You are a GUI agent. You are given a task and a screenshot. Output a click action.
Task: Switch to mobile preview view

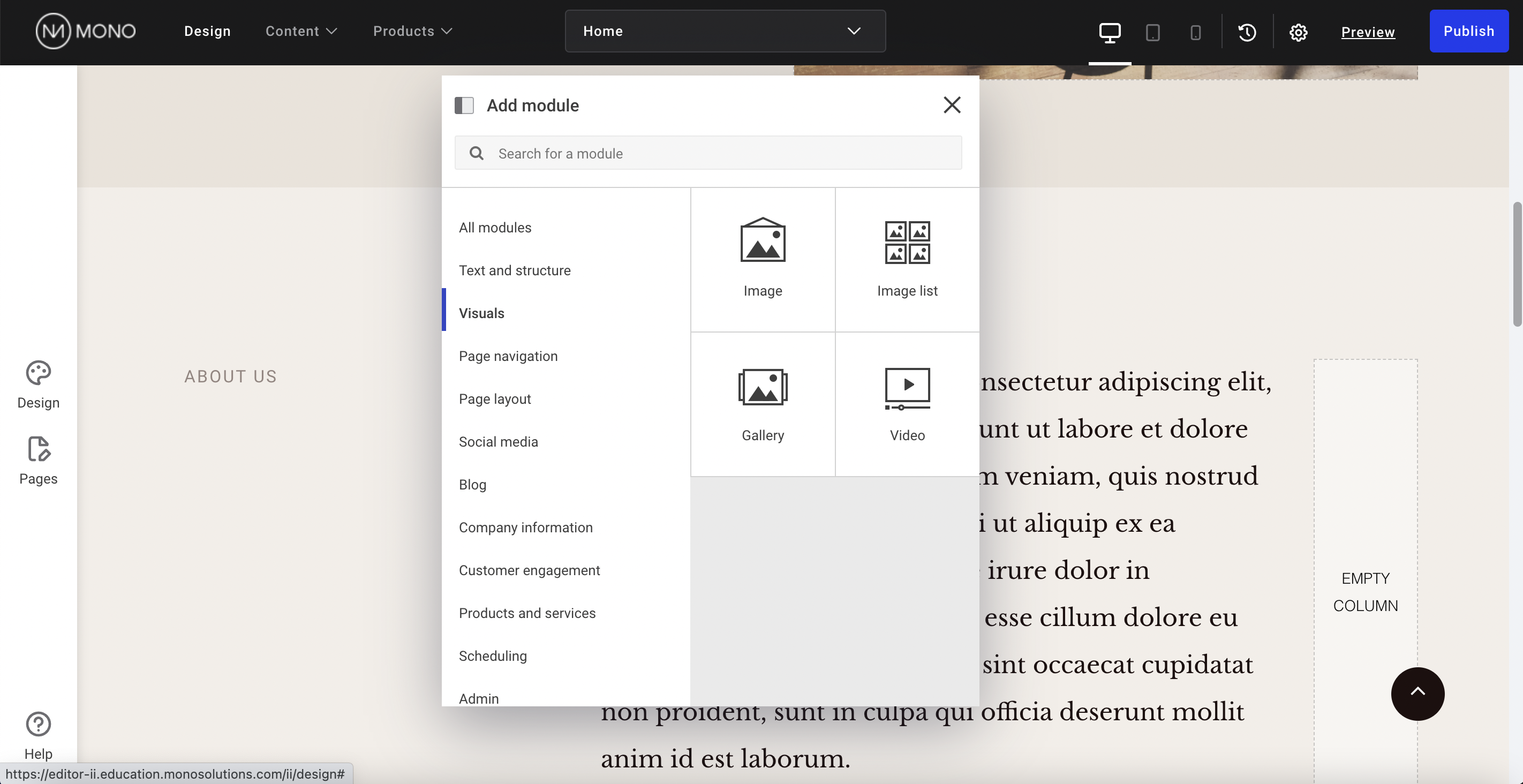click(x=1195, y=33)
